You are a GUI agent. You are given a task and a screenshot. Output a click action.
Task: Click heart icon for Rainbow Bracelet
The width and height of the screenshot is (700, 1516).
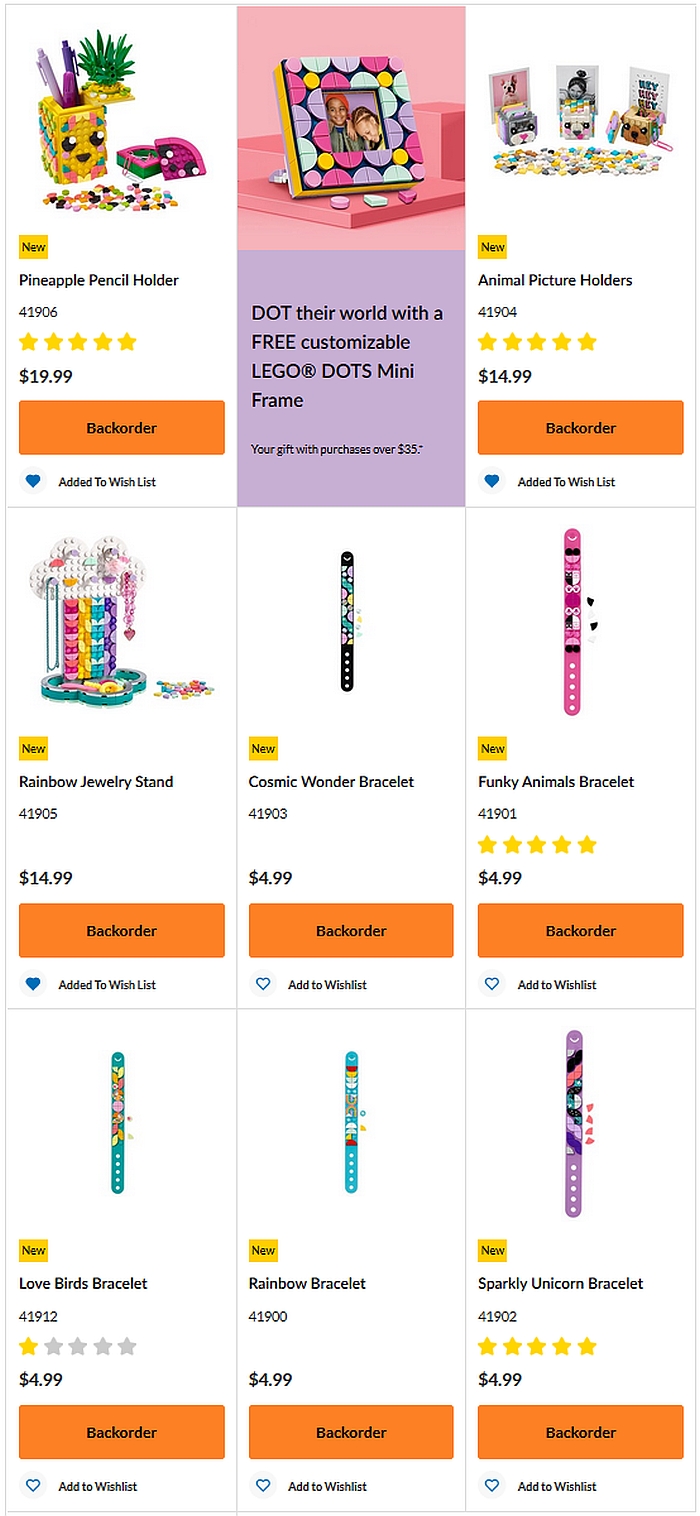point(263,1486)
